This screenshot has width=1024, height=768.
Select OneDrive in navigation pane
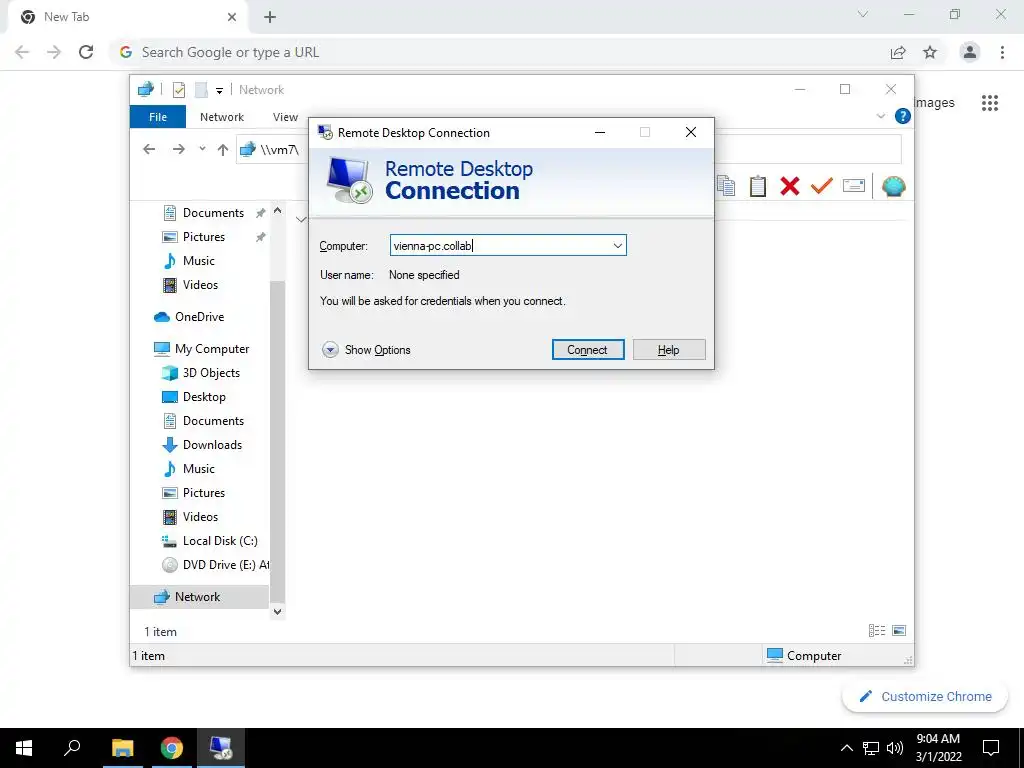(199, 317)
